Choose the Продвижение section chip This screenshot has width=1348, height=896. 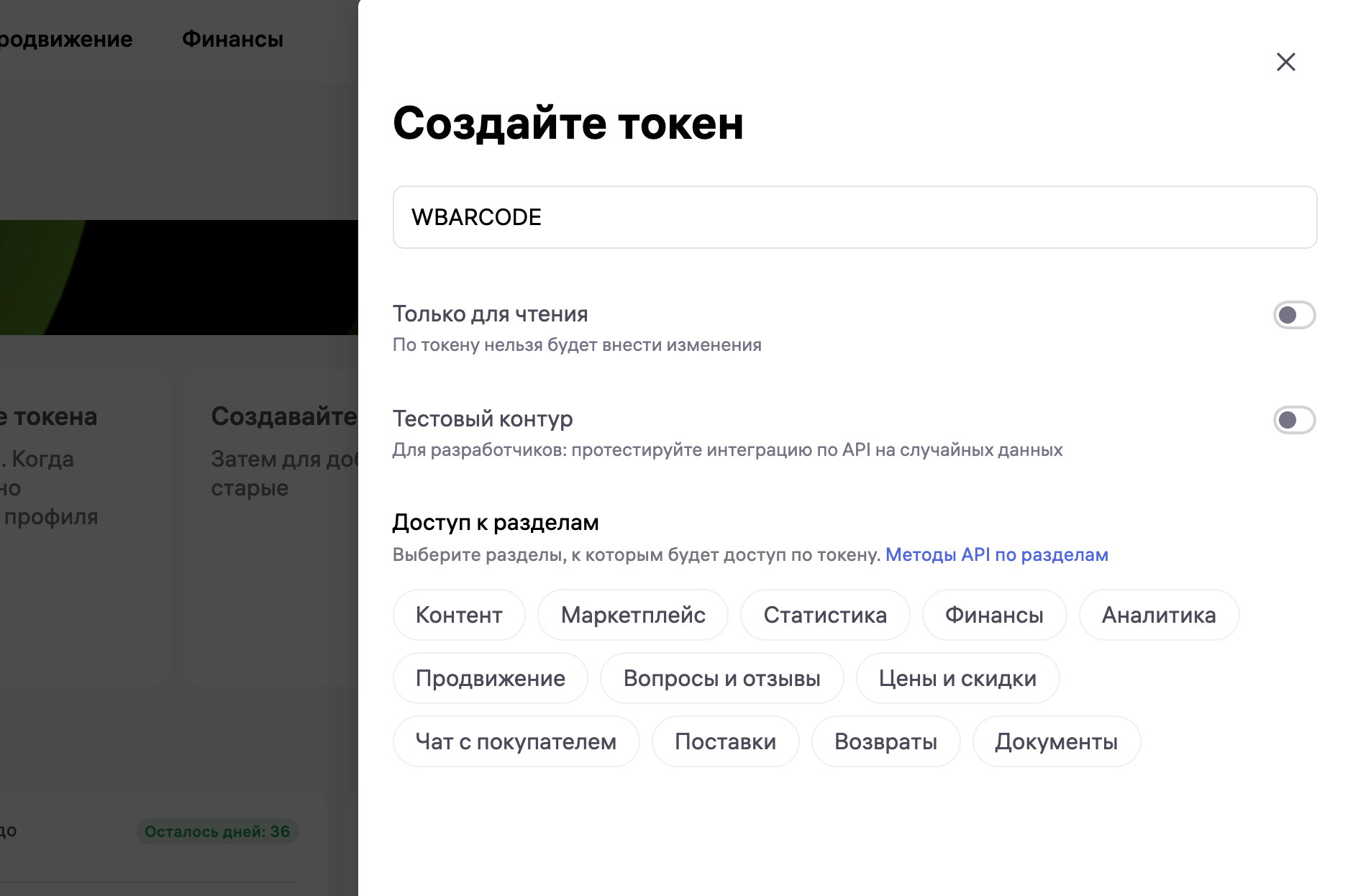pyautogui.click(x=490, y=678)
